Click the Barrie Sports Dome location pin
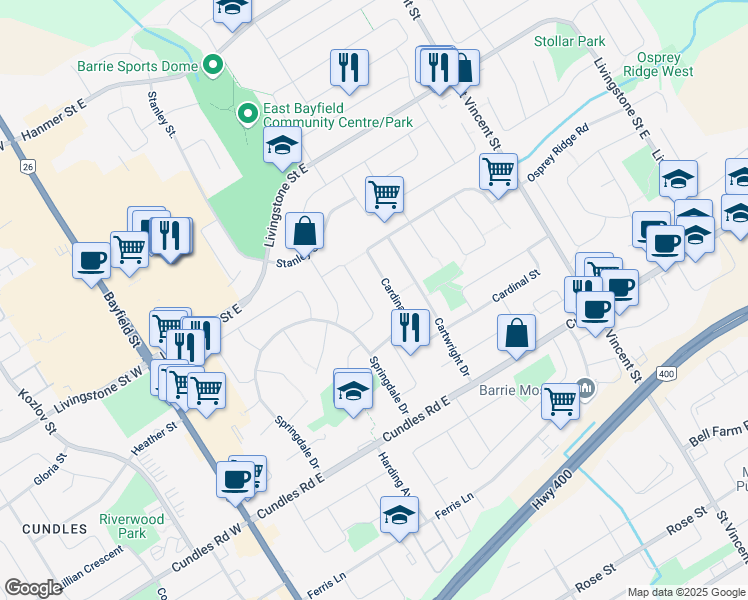This screenshot has height=600, width=748. pos(213,66)
